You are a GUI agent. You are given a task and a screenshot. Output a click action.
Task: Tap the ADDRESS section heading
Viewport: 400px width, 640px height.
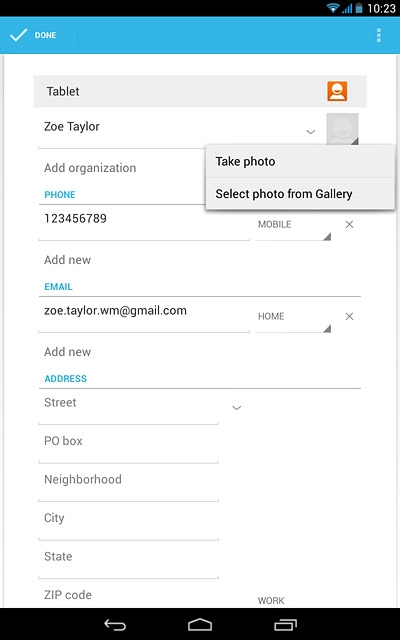(x=66, y=379)
